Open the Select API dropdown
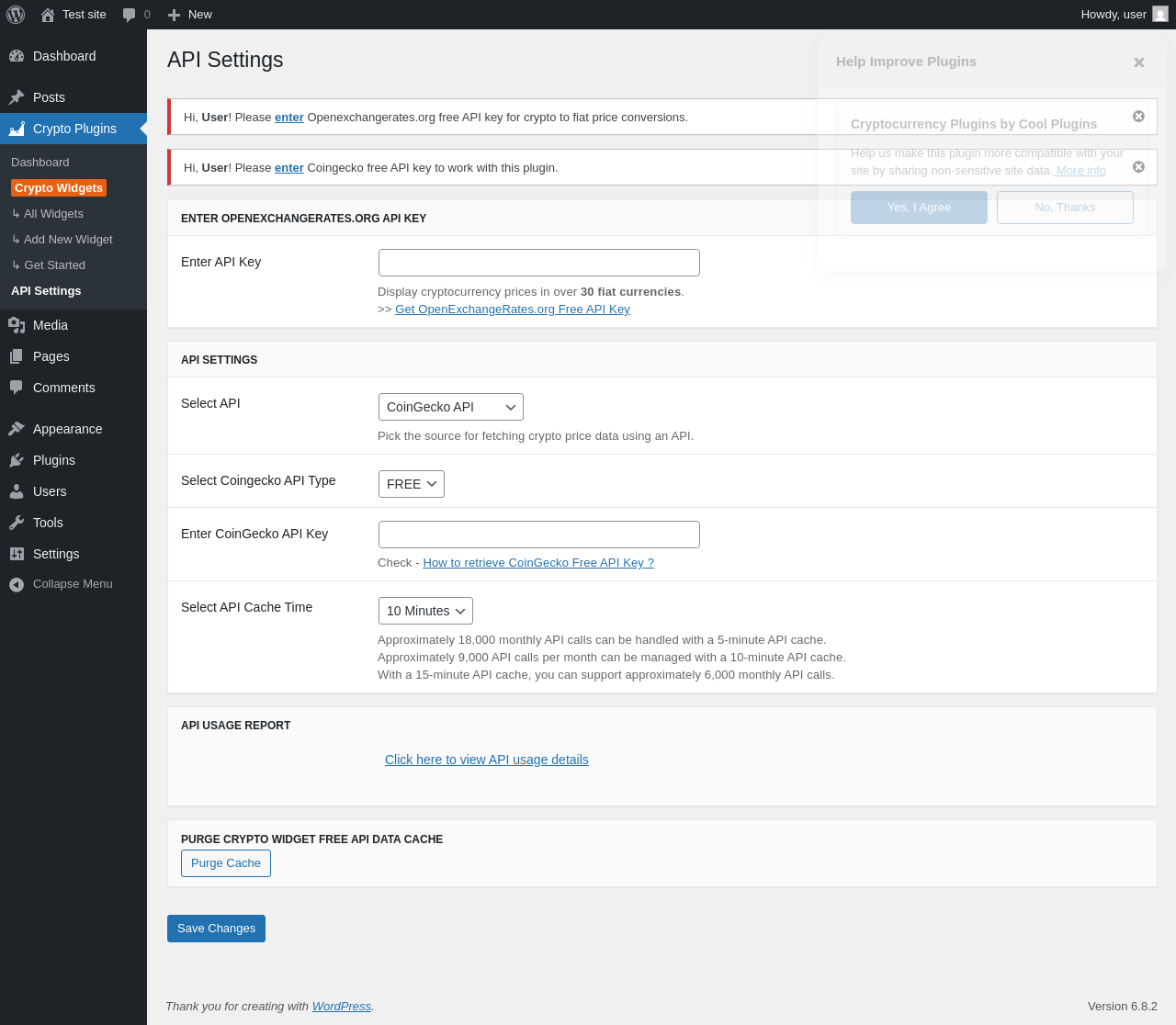Viewport: 1176px width, 1025px height. pyautogui.click(x=450, y=407)
